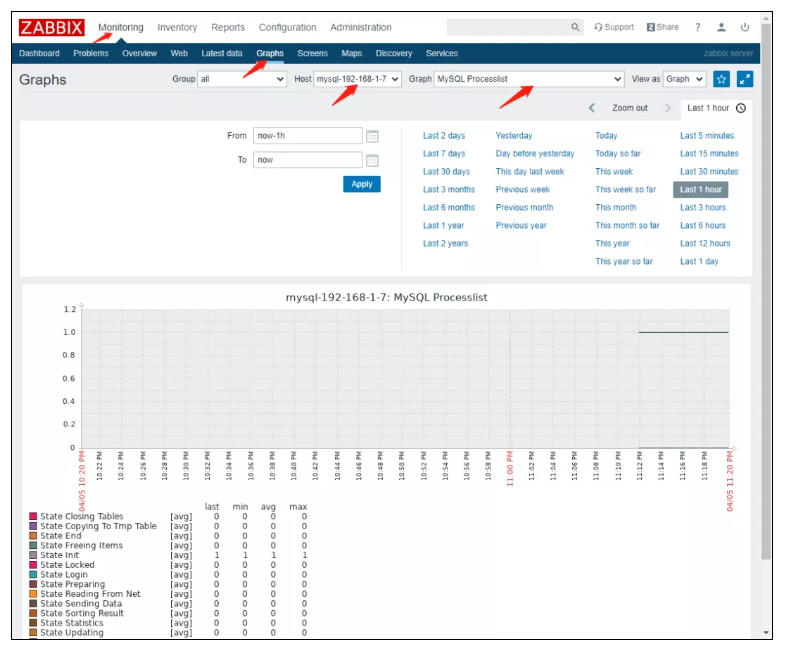
Task: Click the sign out power icon
Action: pos(745,27)
